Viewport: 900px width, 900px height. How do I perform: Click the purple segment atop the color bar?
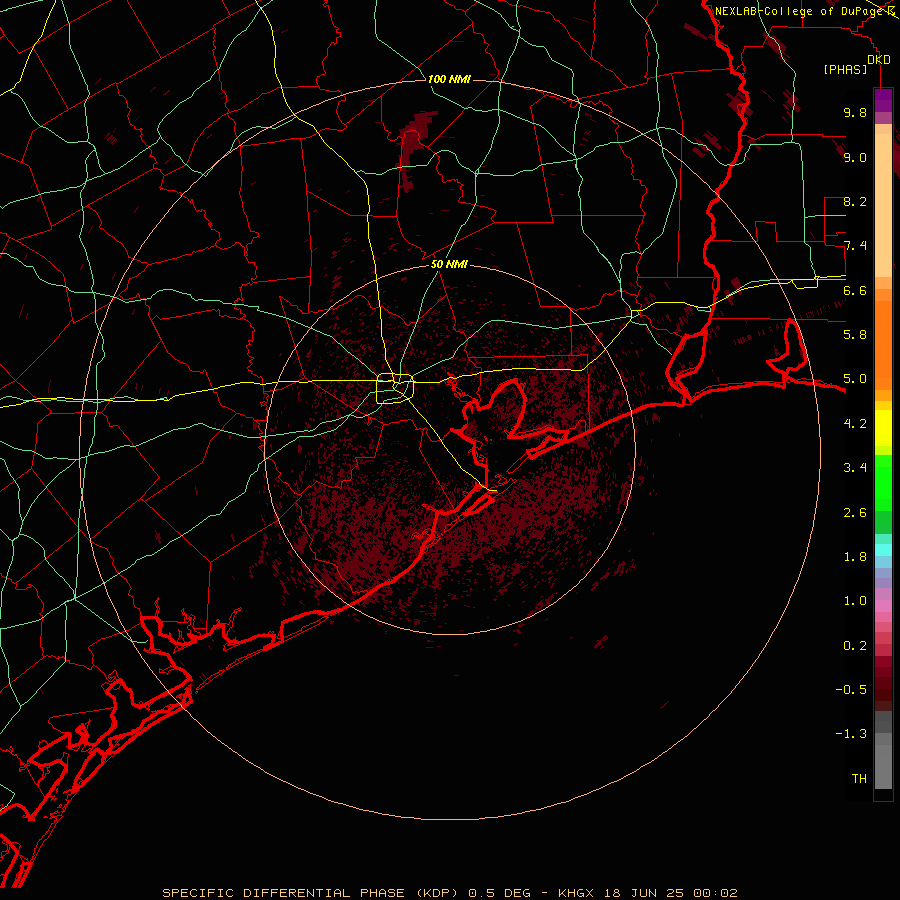pyautogui.click(x=883, y=100)
